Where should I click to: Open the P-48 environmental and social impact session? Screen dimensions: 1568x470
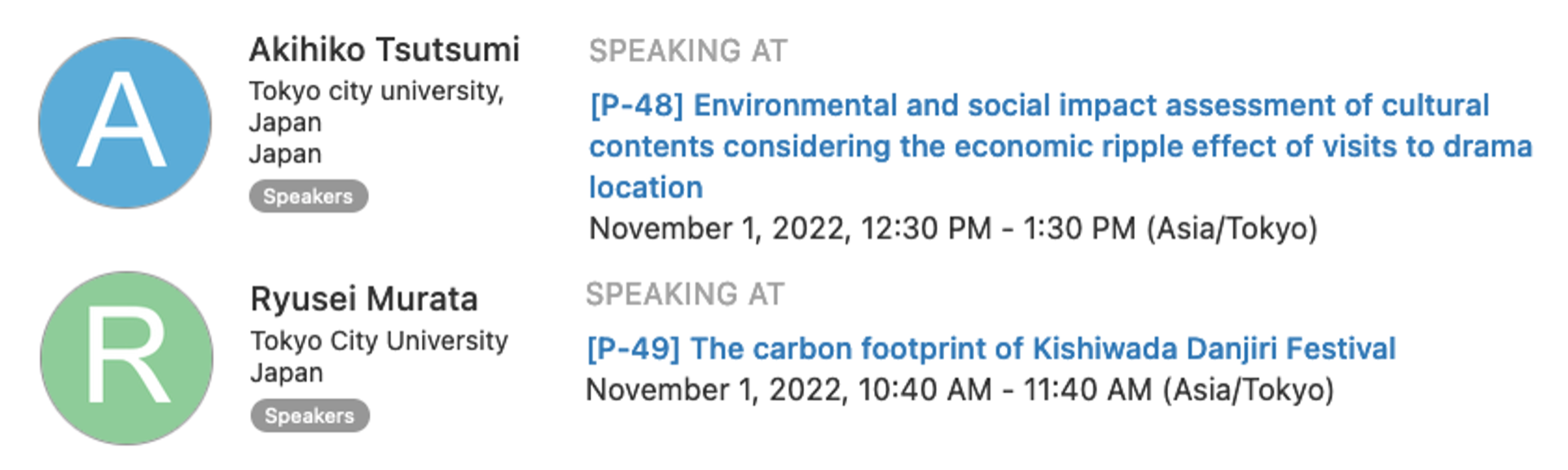(x=1061, y=147)
